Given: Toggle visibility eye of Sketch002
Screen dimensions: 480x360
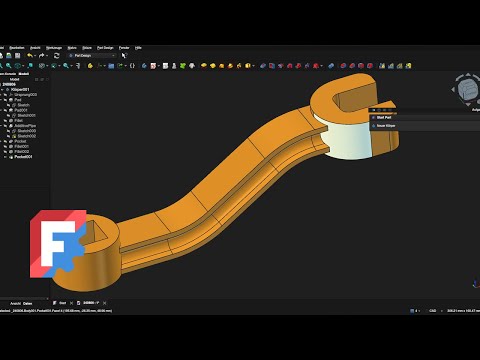Looking at the screenshot, I should click(x=9, y=136).
